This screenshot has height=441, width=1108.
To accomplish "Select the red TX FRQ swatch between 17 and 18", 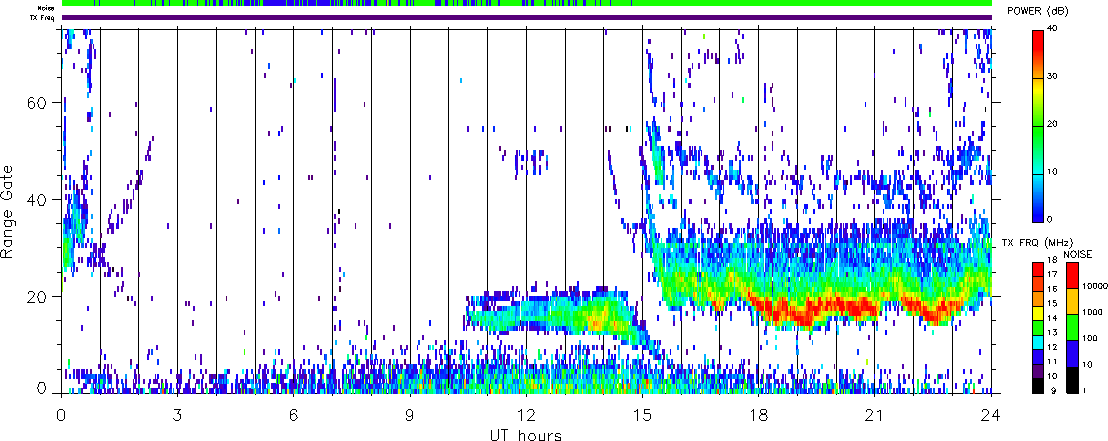I will pos(1038,269).
